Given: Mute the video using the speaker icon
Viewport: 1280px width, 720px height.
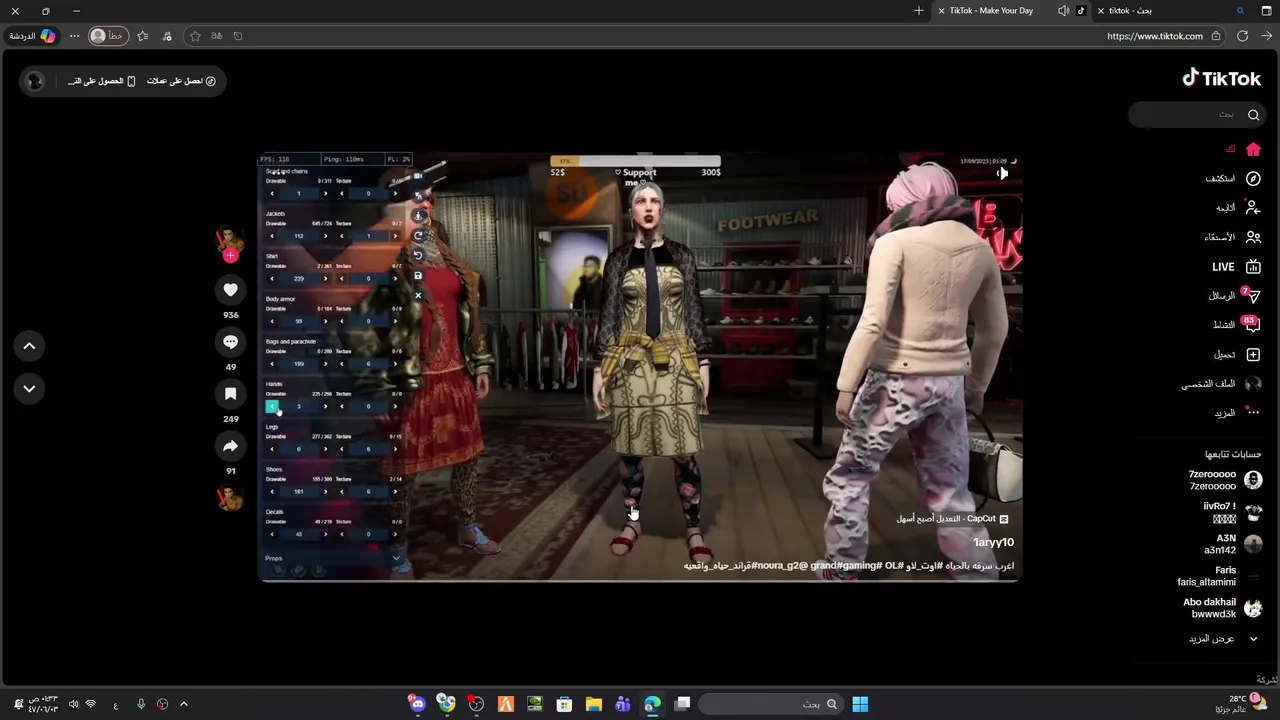Looking at the screenshot, I should 1002,173.
